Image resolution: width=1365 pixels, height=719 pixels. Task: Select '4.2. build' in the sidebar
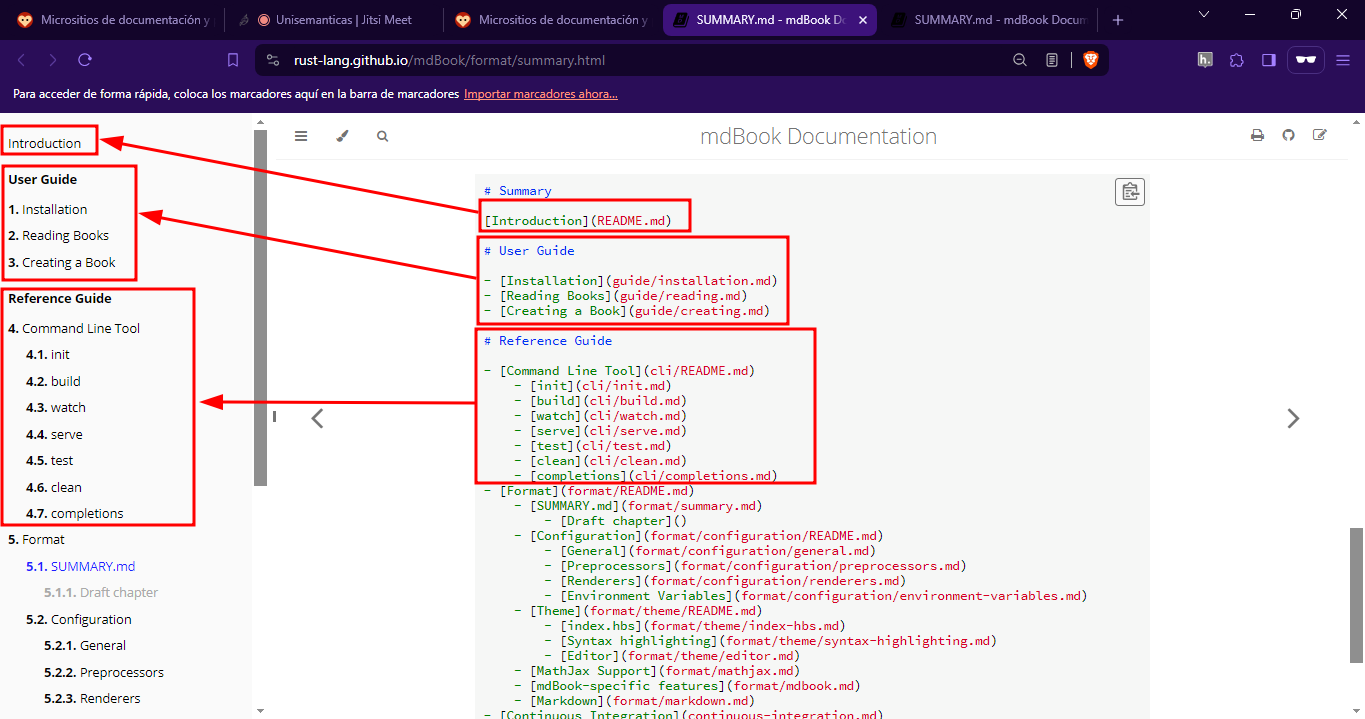[54, 382]
